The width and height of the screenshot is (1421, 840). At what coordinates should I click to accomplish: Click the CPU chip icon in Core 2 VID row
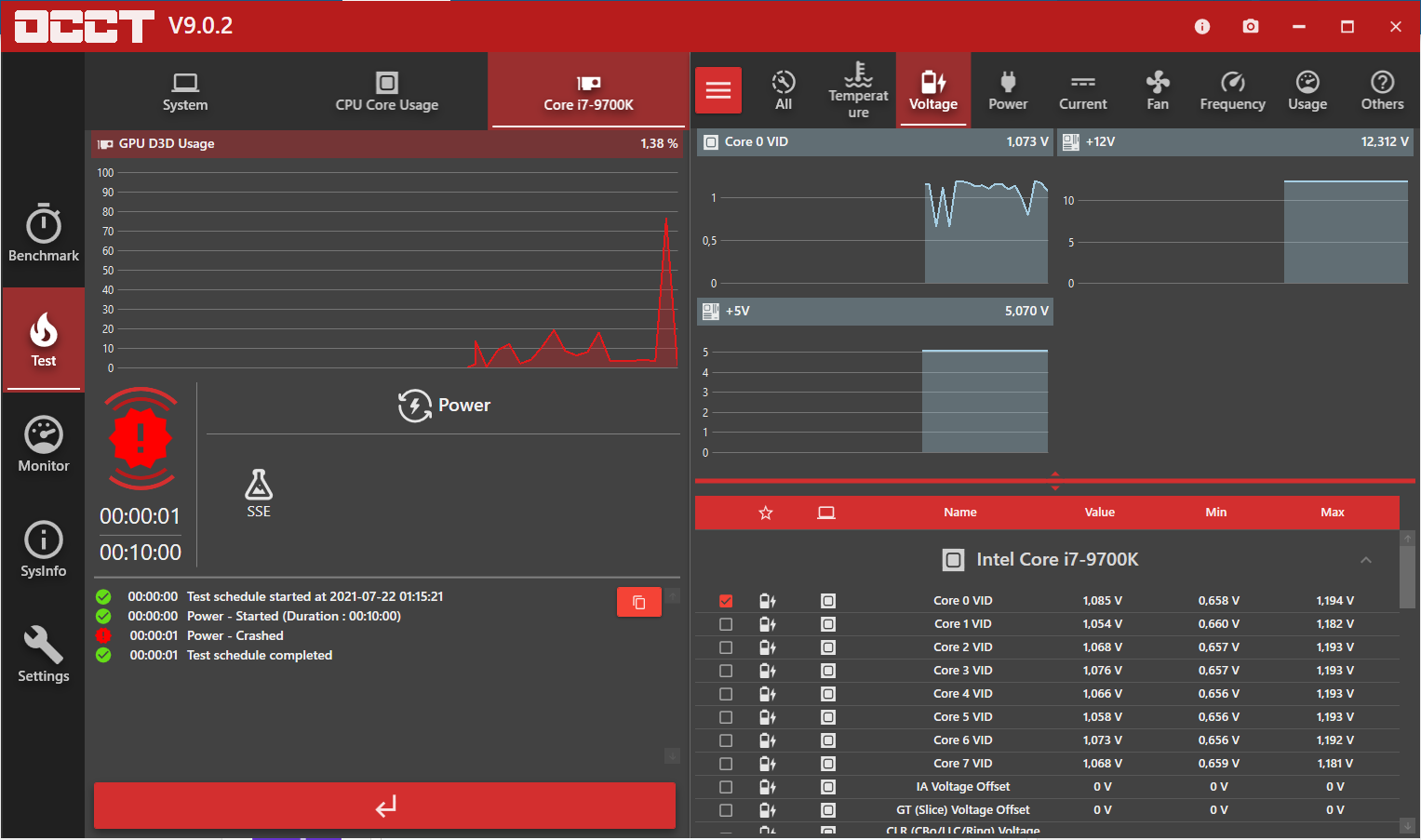click(x=828, y=647)
